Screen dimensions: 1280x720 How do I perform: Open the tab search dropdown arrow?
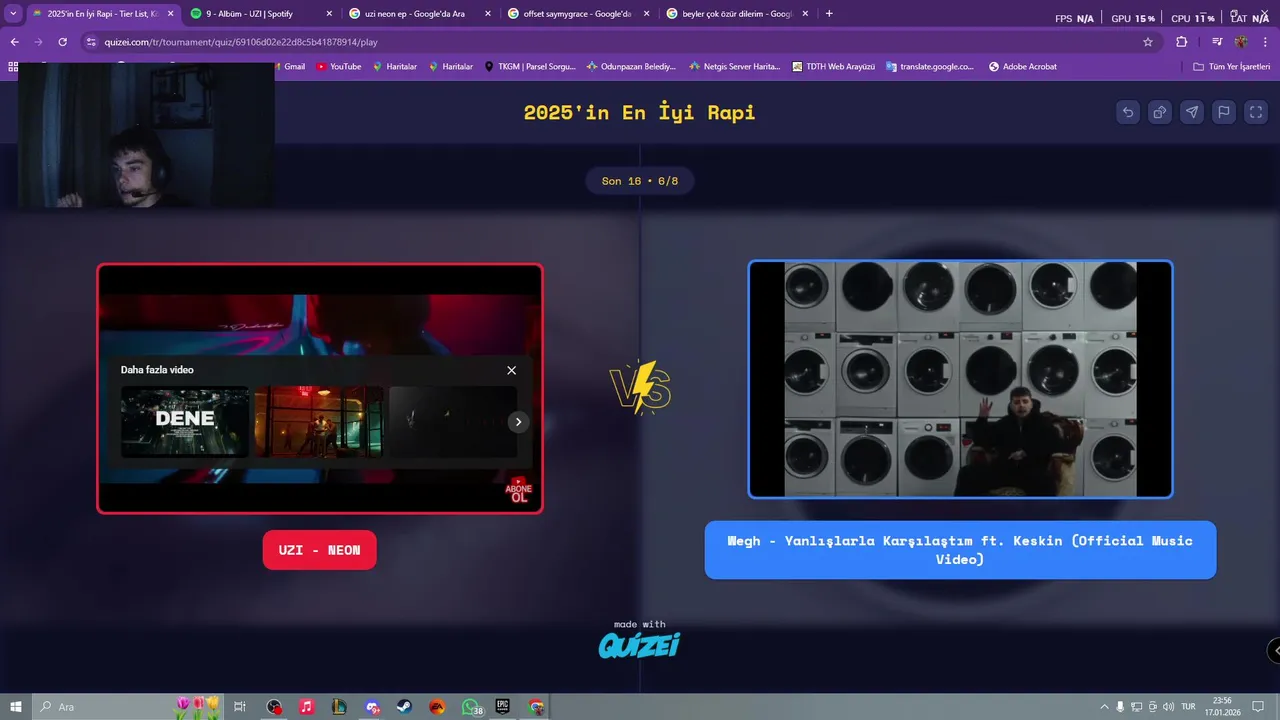(12, 14)
